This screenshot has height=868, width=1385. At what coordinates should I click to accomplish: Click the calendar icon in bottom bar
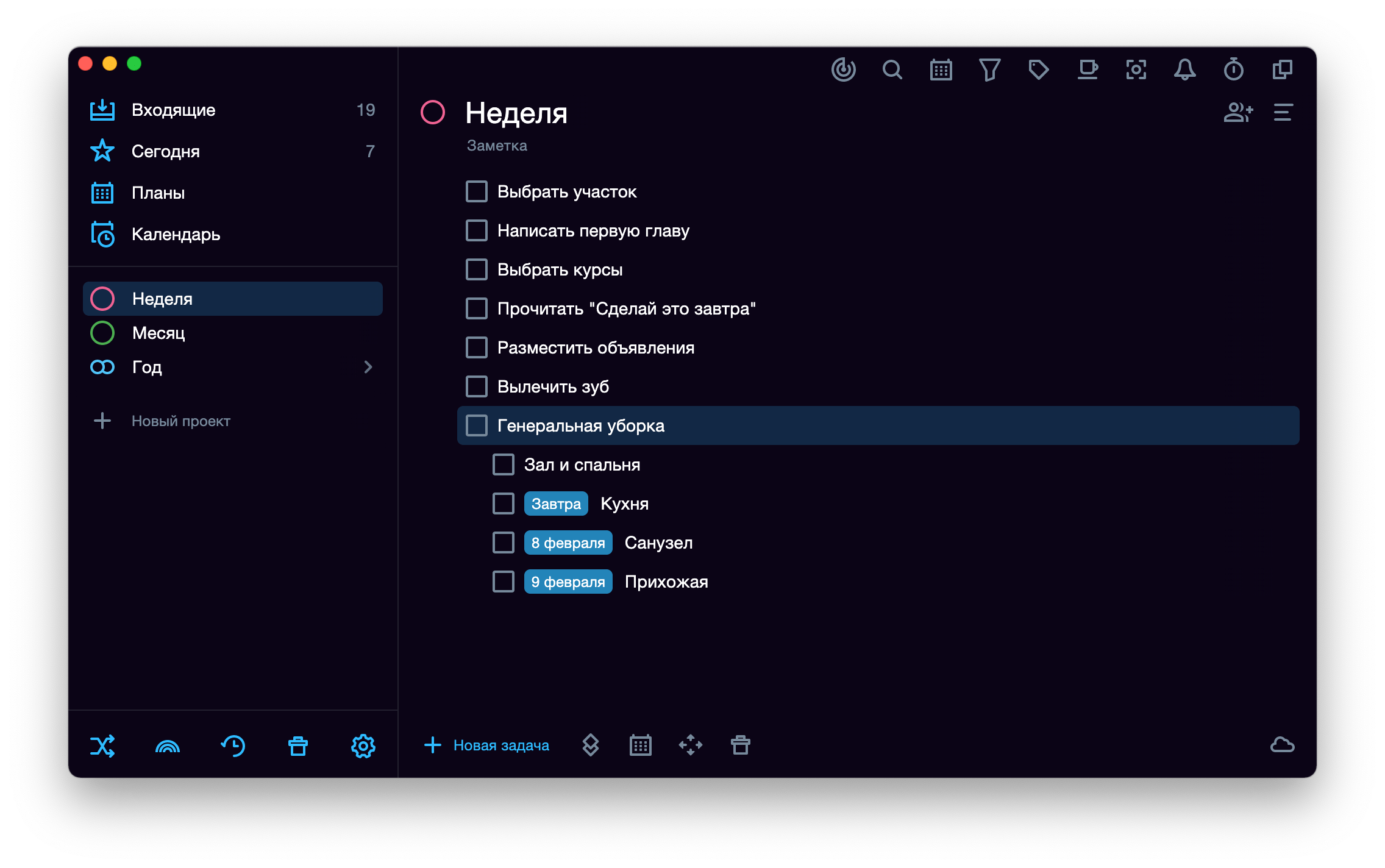coord(641,745)
